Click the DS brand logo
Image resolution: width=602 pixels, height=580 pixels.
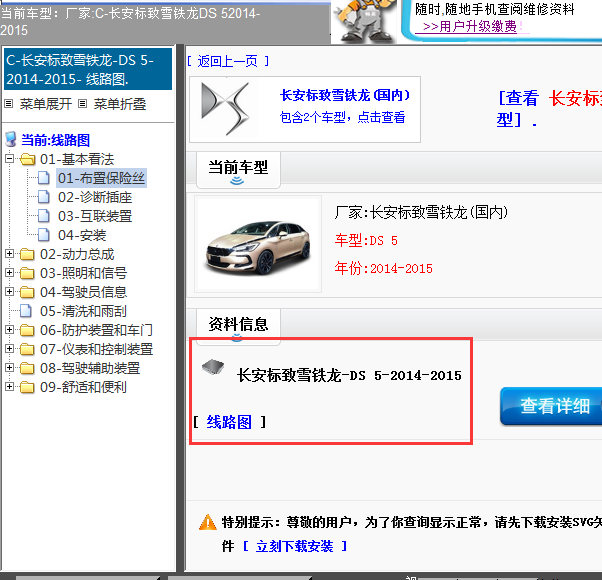point(225,109)
